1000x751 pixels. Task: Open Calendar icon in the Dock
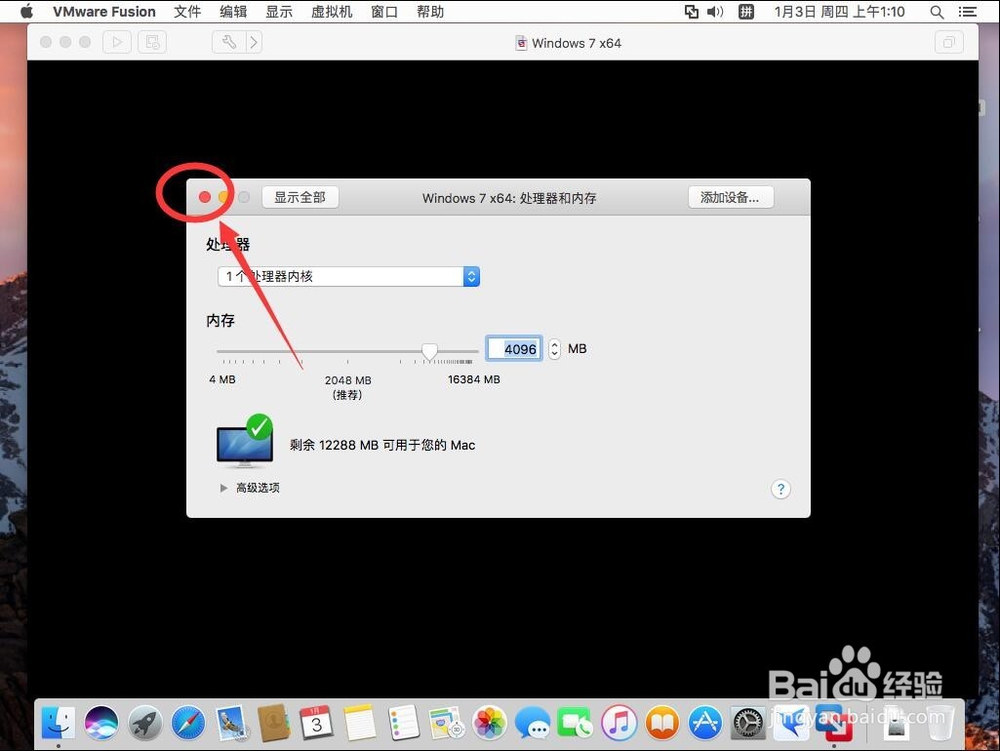pyautogui.click(x=317, y=723)
